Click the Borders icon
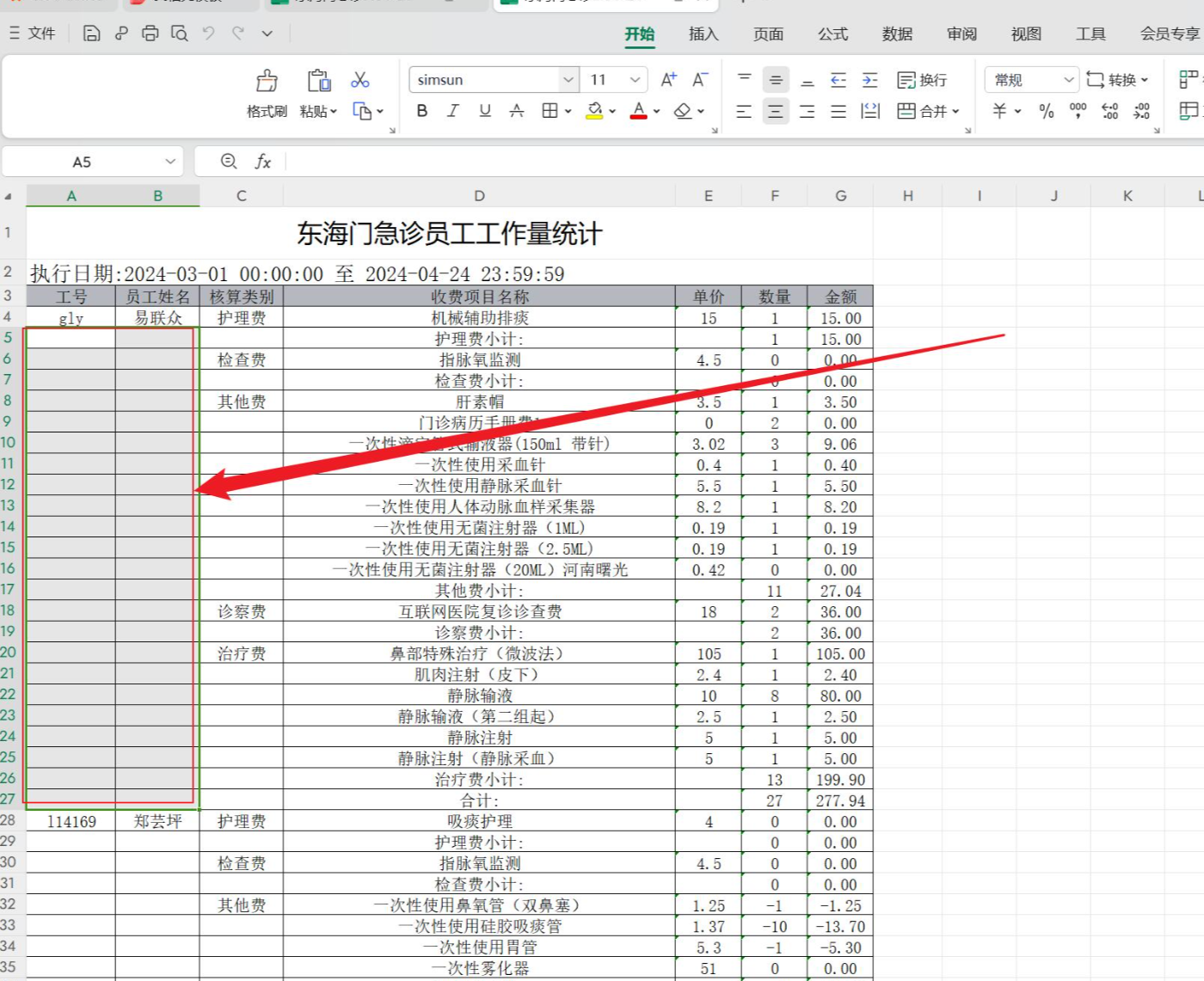Viewport: 1204px width, 981px height. (550, 111)
